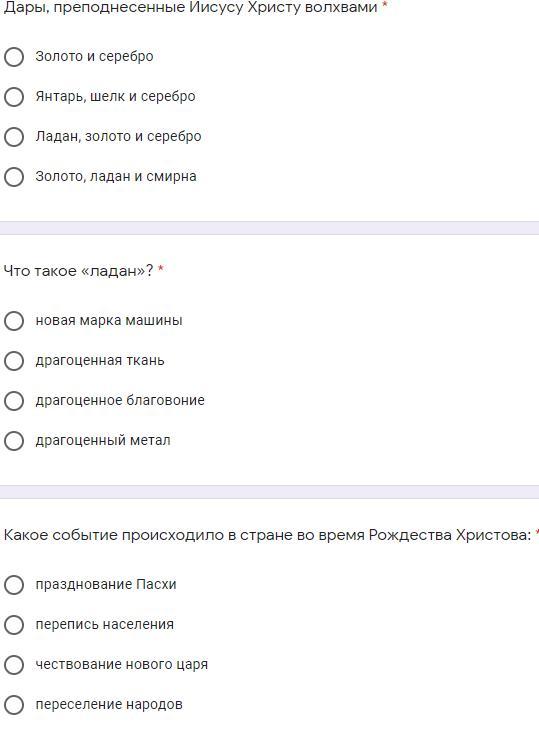
Task: Select the answer празднование Пасхи
Action: click(14, 585)
